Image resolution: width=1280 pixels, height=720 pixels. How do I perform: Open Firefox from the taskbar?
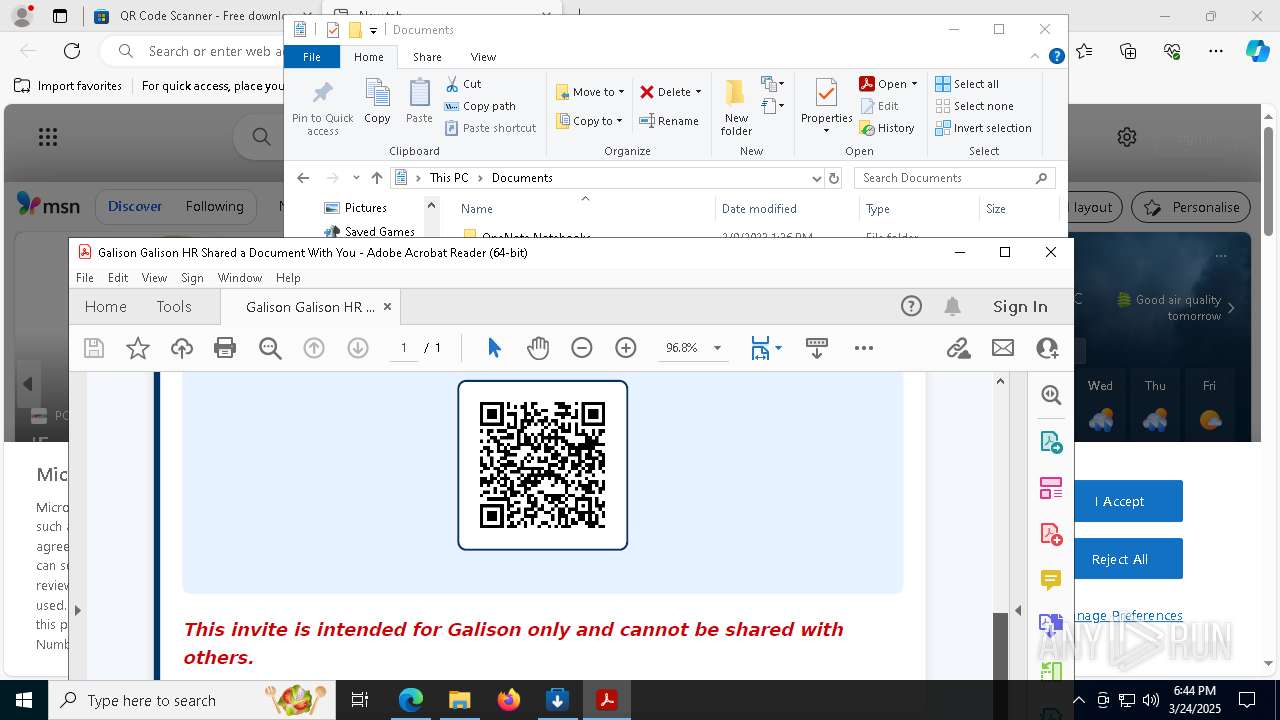coord(508,700)
